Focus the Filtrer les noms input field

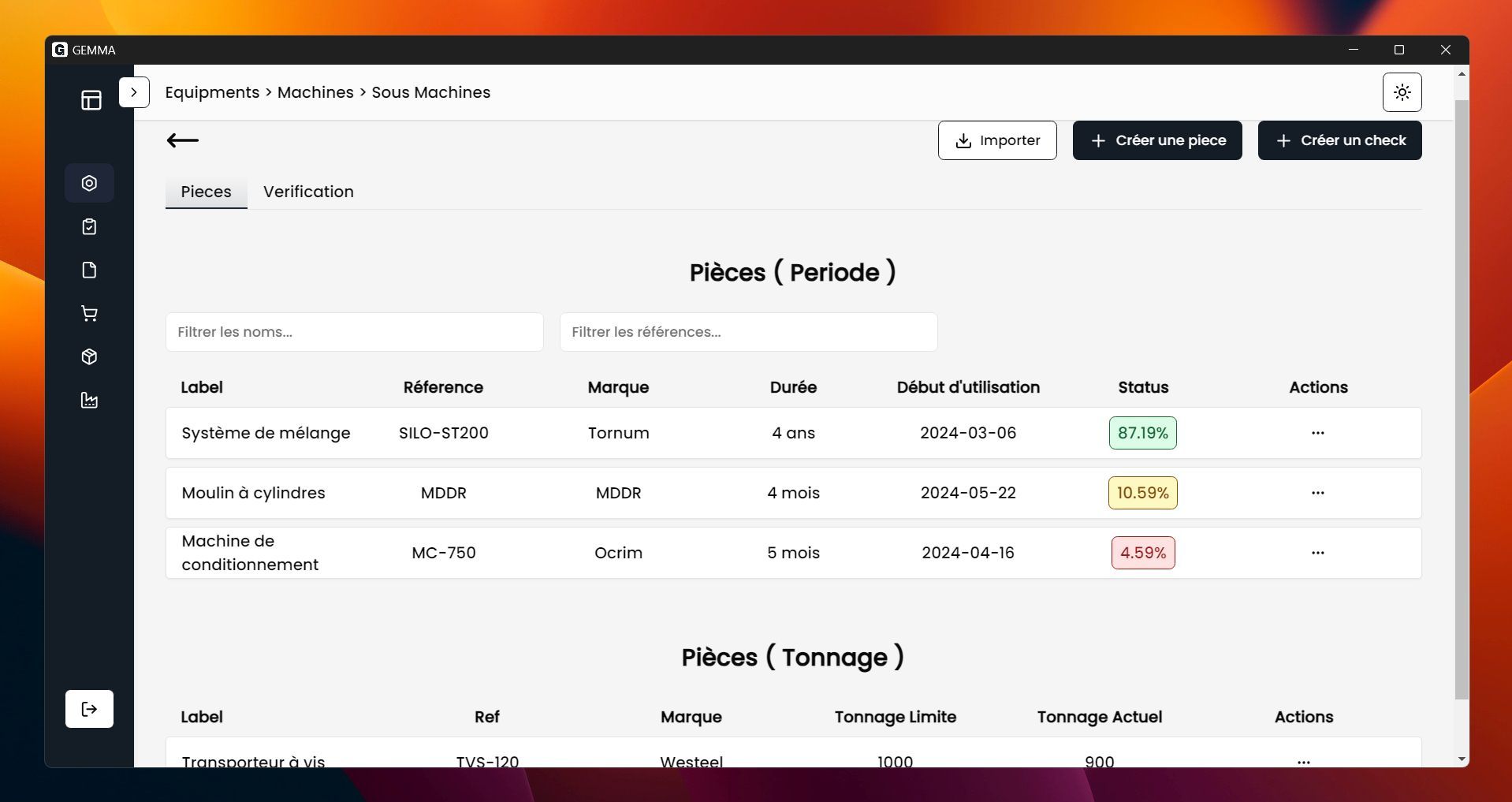pyautogui.click(x=354, y=332)
